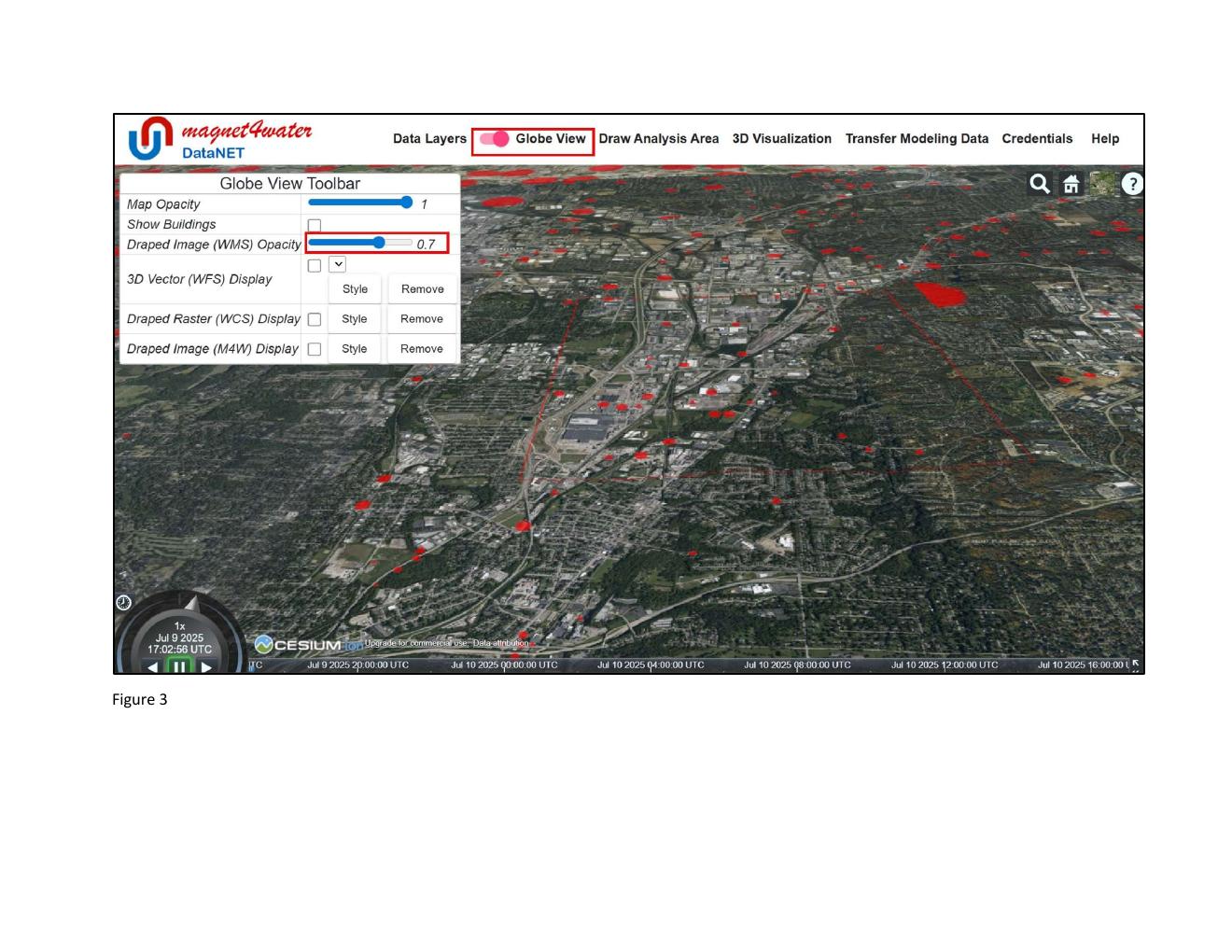This screenshot has width=1232, height=952.
Task: Click Remove for Draped Image (M4W) Display
Action: pos(422,349)
